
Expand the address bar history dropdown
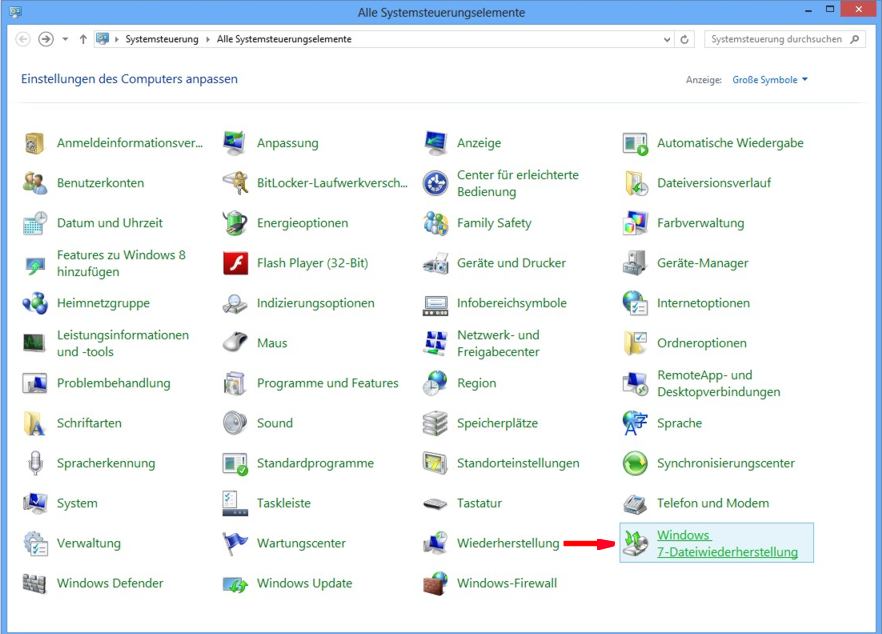667,39
